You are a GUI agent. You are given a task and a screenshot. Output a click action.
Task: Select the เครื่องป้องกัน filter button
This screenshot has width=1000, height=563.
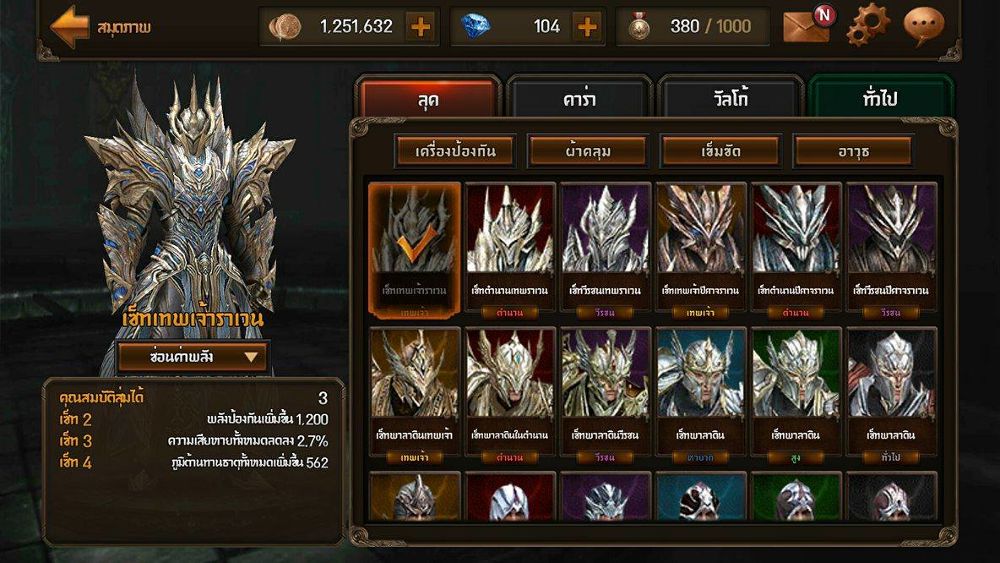[455, 151]
